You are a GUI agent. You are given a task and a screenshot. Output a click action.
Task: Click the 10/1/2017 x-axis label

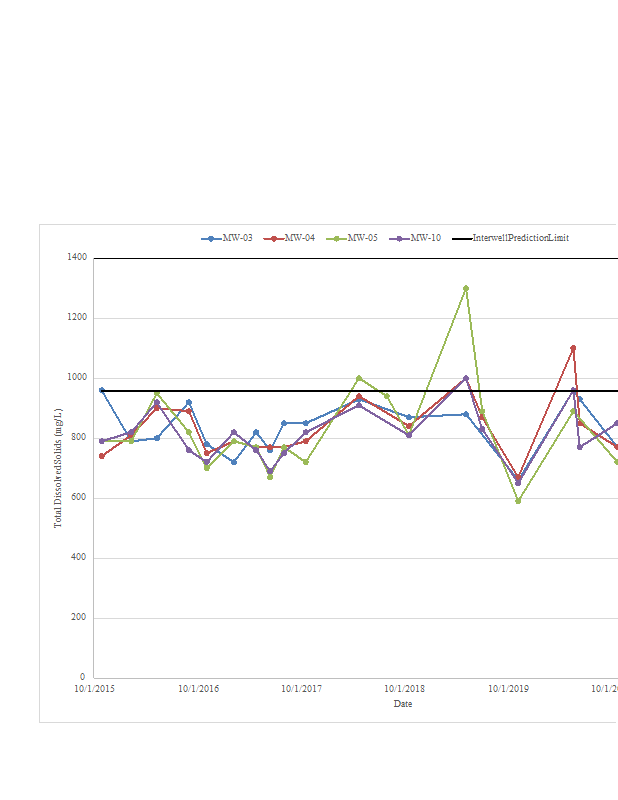pyautogui.click(x=301, y=689)
